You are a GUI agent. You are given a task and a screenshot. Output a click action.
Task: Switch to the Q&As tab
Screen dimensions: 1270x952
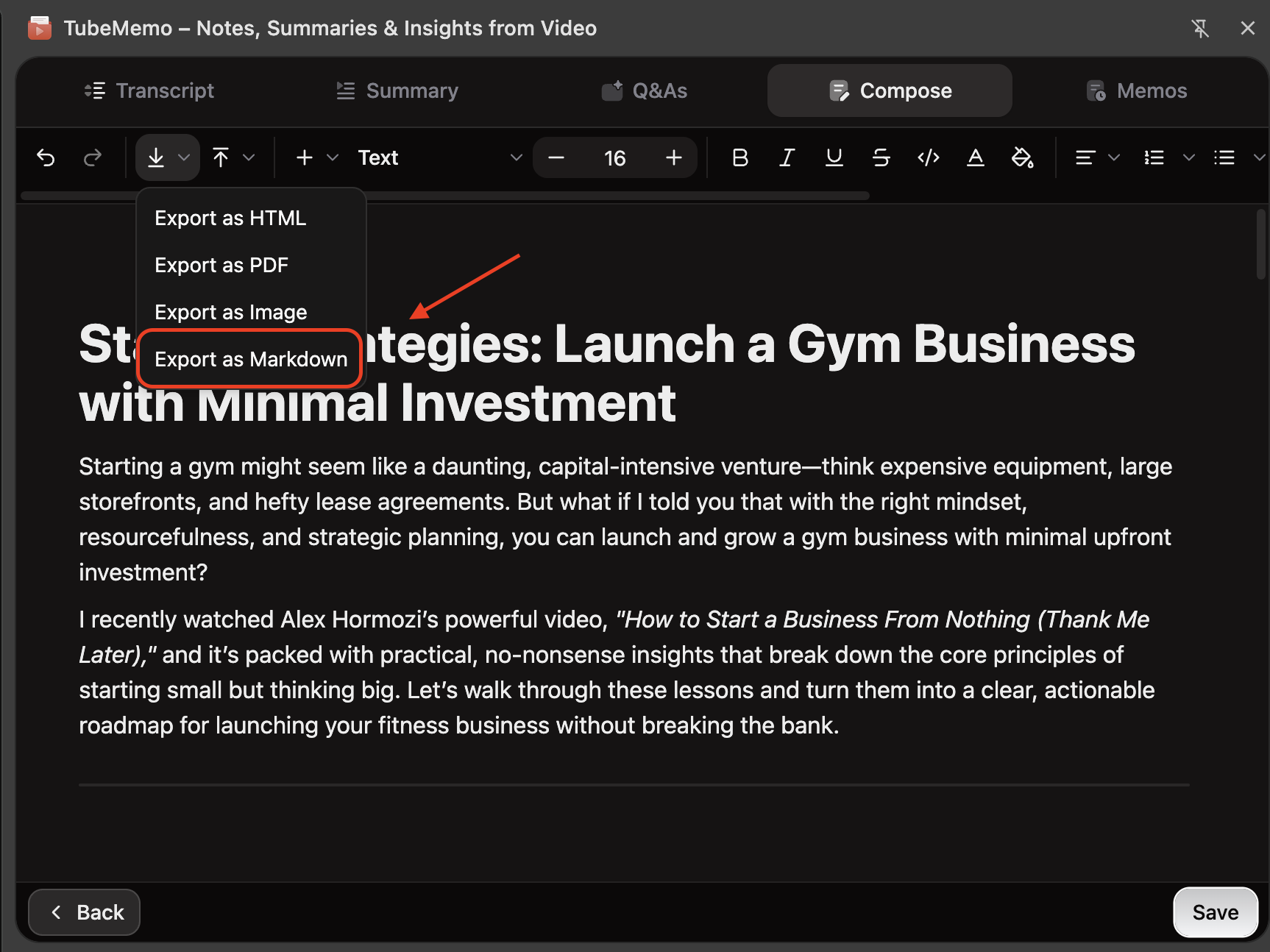645,90
